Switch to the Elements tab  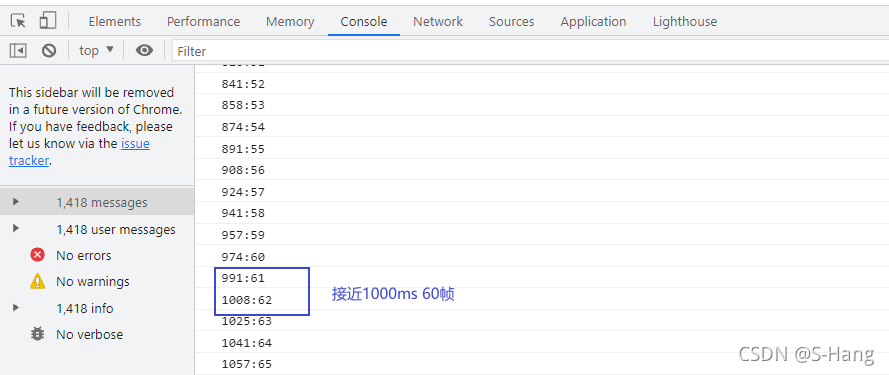coord(115,22)
